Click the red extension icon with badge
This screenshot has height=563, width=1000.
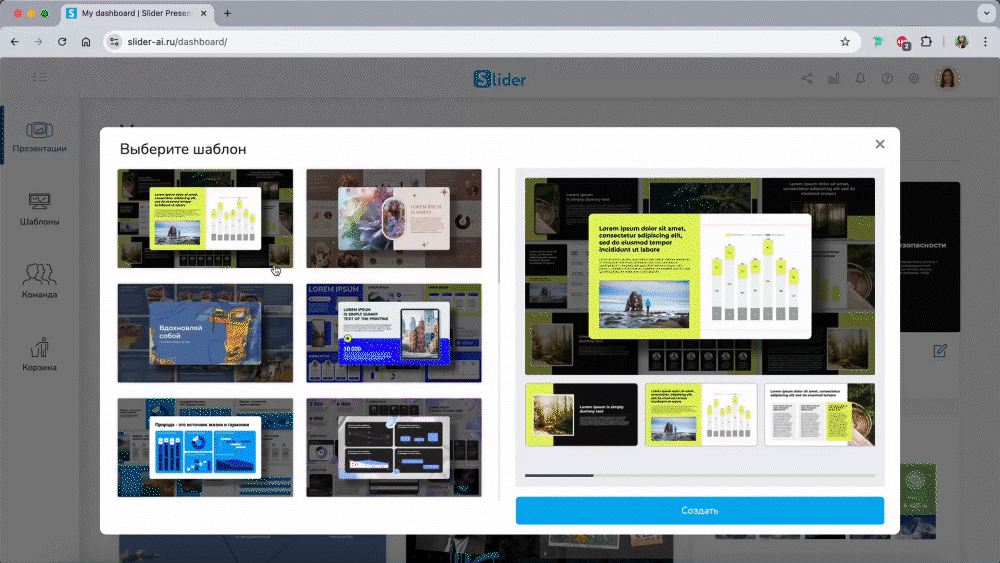pyautogui.click(x=902, y=43)
